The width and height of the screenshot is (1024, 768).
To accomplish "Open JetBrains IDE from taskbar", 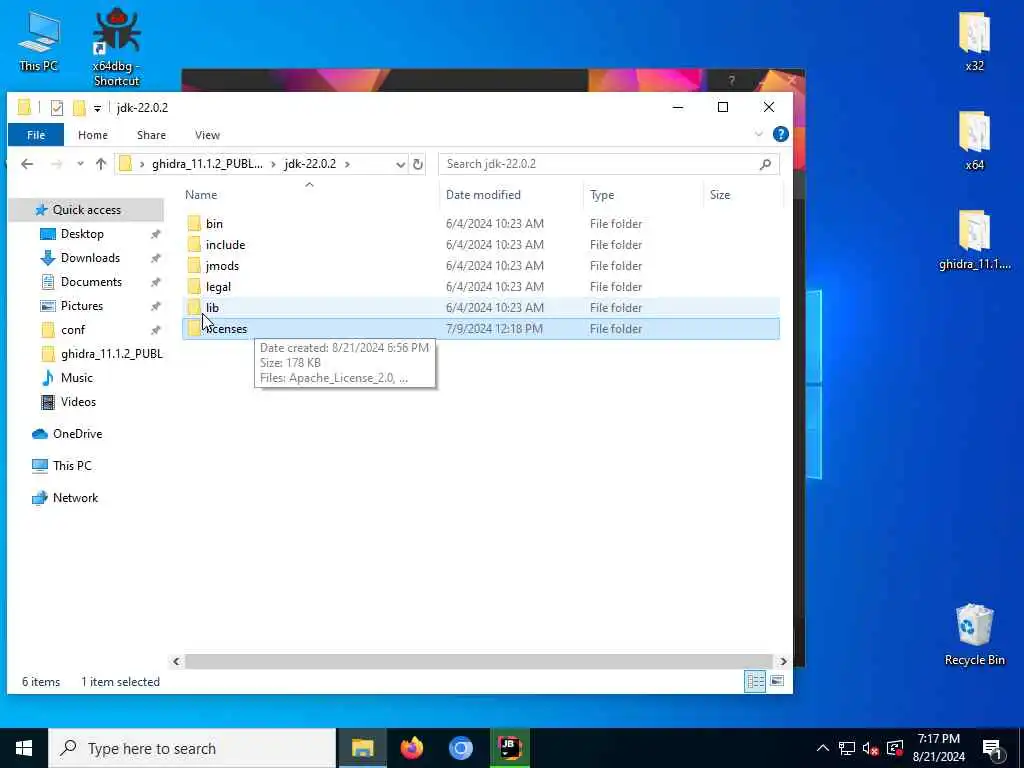I will click(509, 748).
